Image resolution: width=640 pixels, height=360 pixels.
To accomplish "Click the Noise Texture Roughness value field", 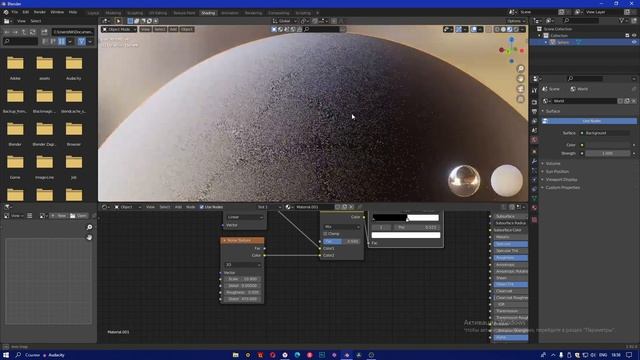I will (x=242, y=292).
